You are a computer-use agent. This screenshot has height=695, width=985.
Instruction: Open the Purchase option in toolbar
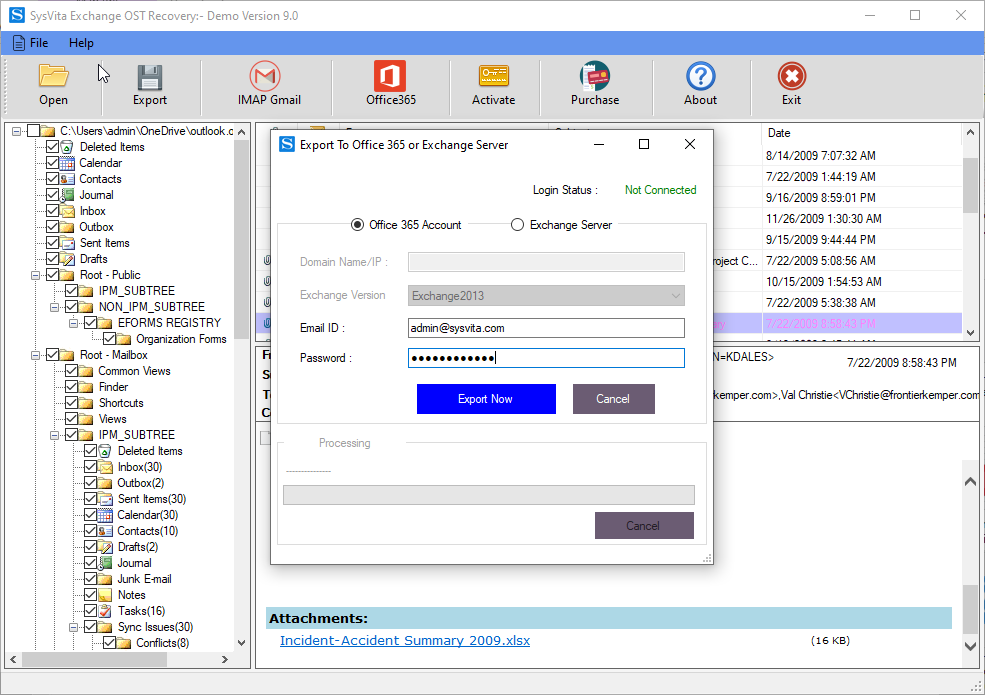coord(594,84)
